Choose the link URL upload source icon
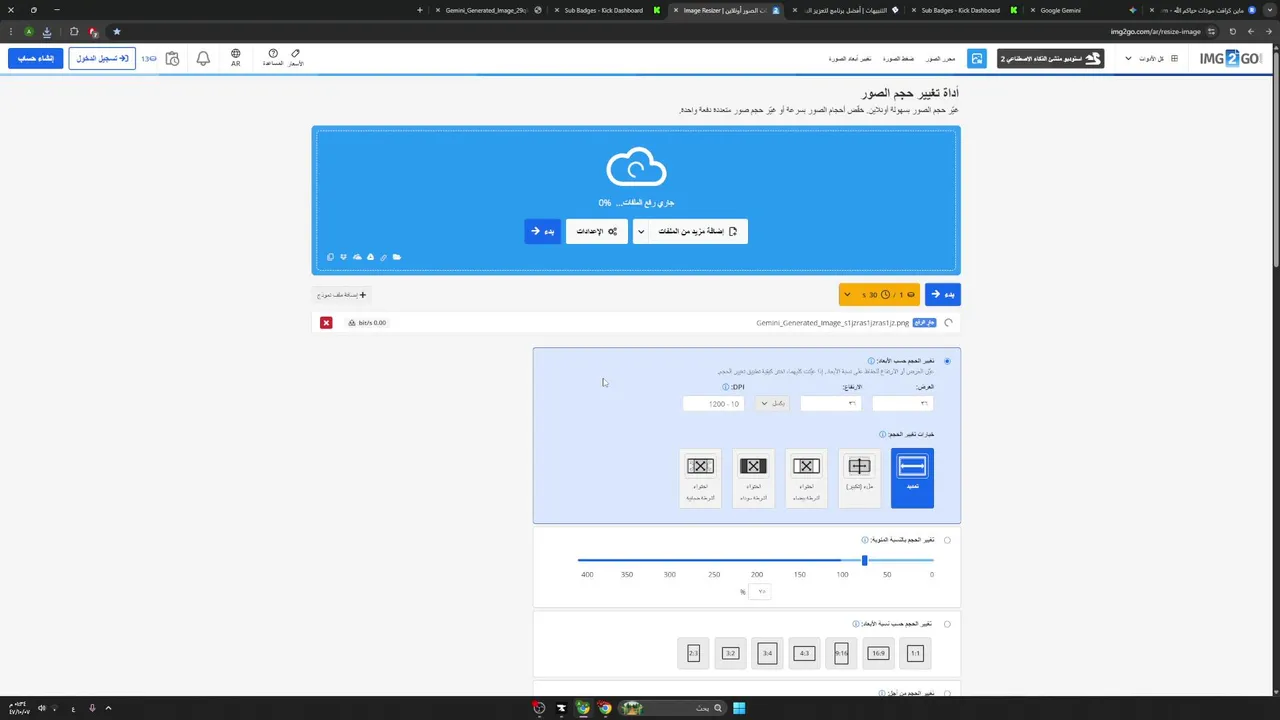 coord(383,257)
